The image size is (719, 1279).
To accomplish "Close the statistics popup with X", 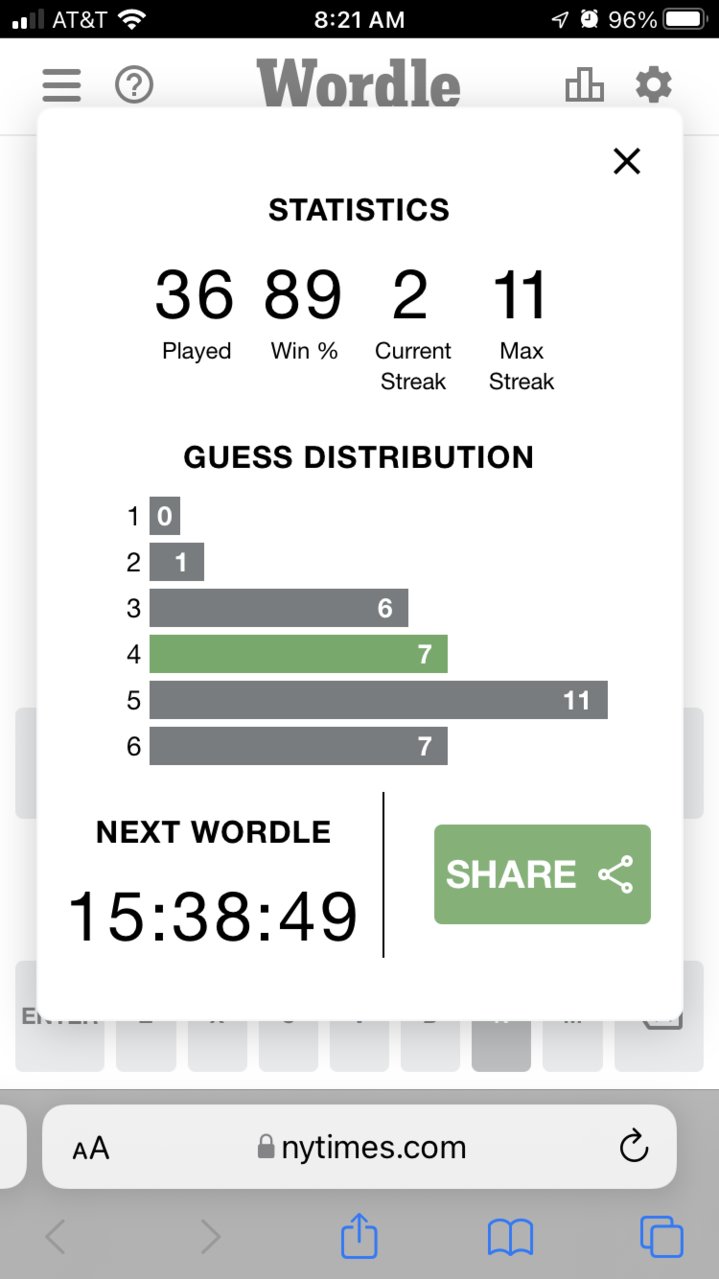I will (626, 161).
